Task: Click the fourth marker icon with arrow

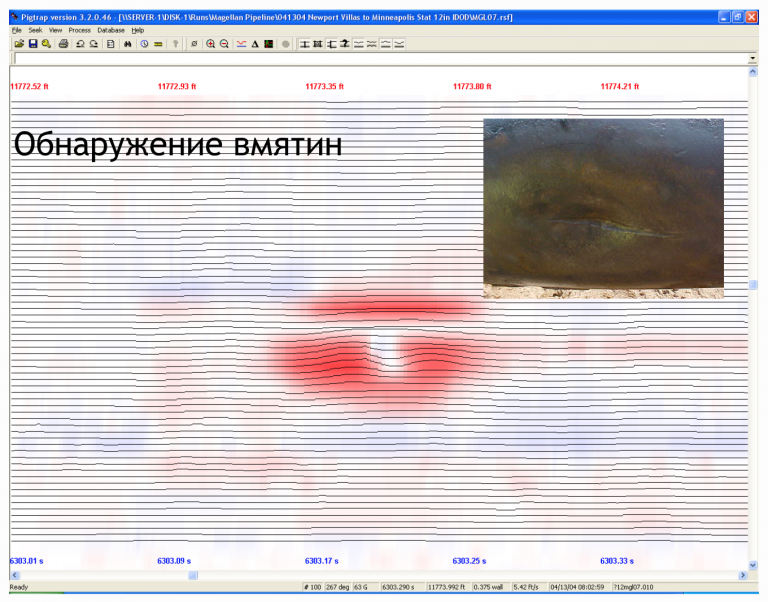Action: tap(345, 44)
